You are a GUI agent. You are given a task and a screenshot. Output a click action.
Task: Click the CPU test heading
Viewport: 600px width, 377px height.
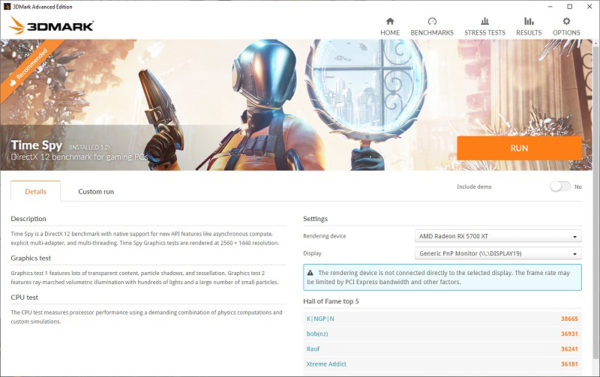[24, 297]
